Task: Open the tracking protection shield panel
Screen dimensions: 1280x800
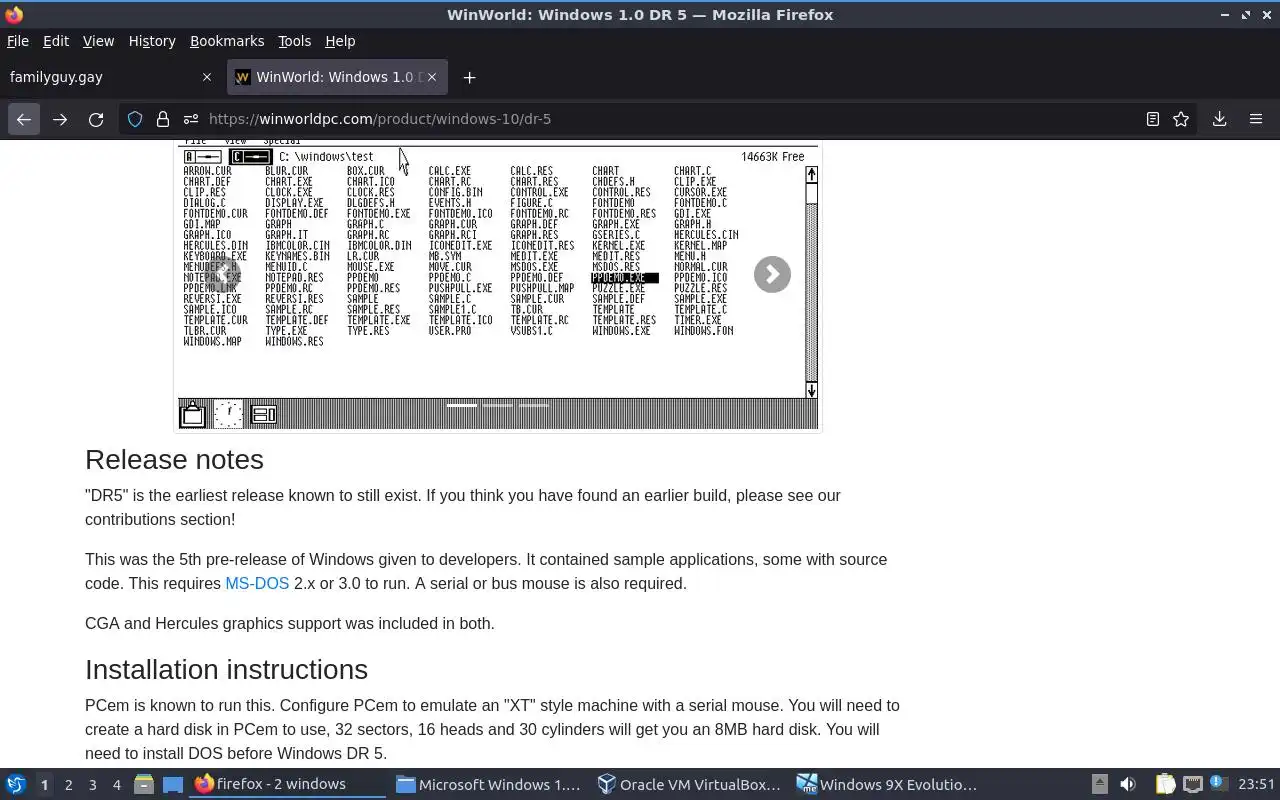Action: pos(135,119)
